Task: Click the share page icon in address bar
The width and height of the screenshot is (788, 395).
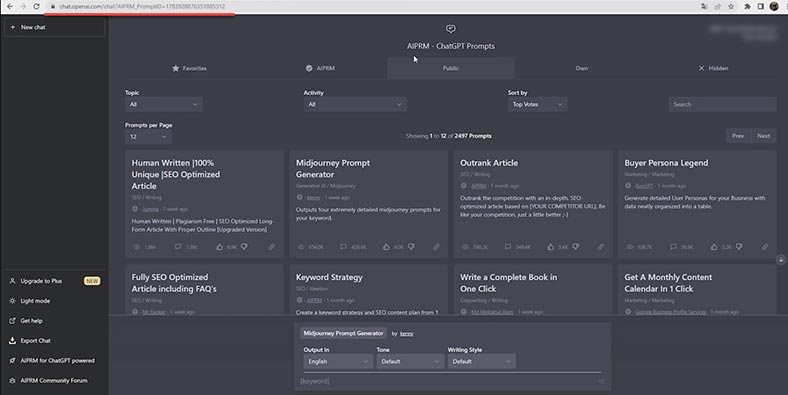Action: tap(718, 7)
